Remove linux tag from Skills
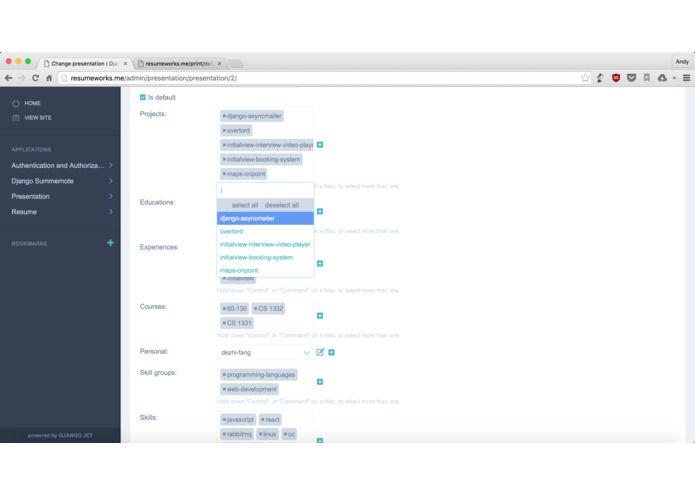The image size is (695, 494). point(260,434)
